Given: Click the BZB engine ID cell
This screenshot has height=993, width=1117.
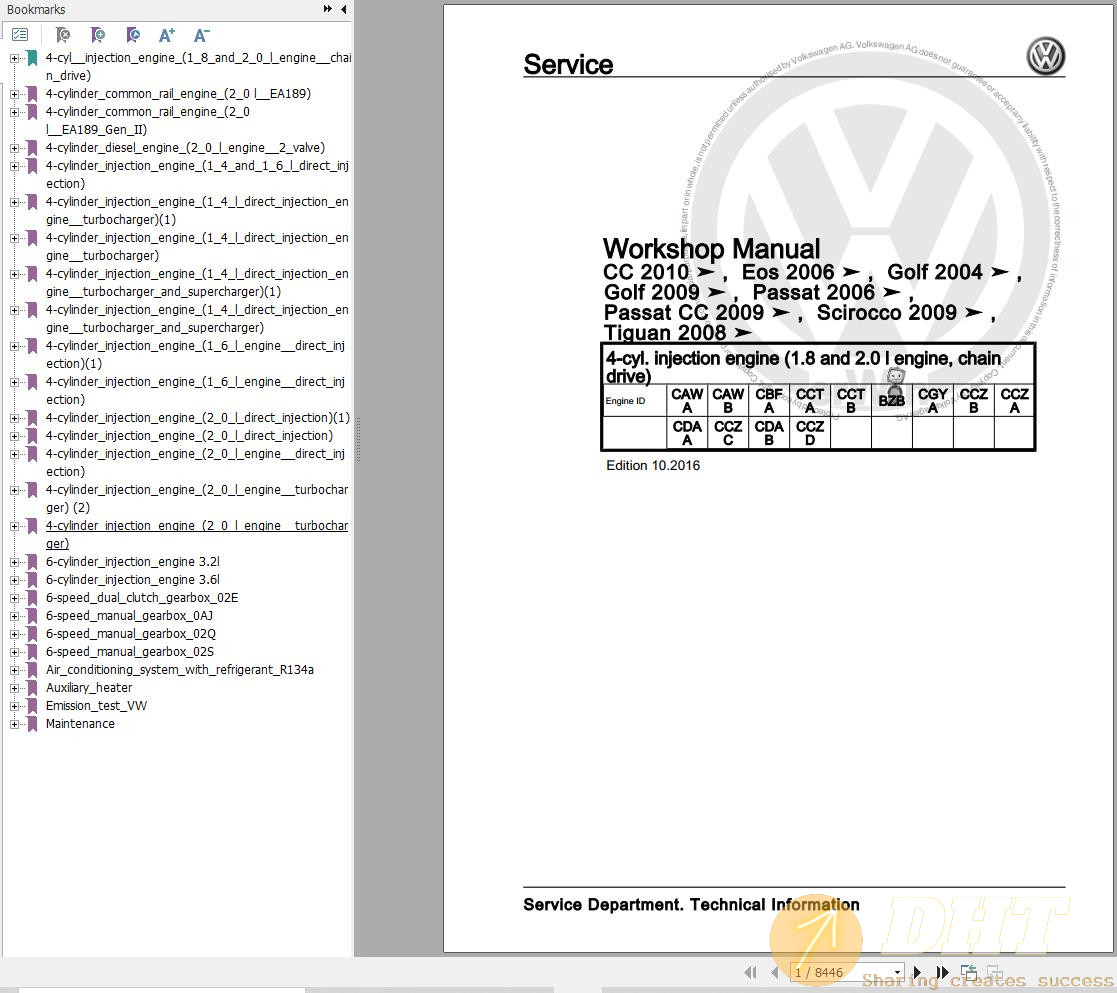Looking at the screenshot, I should click(891, 400).
